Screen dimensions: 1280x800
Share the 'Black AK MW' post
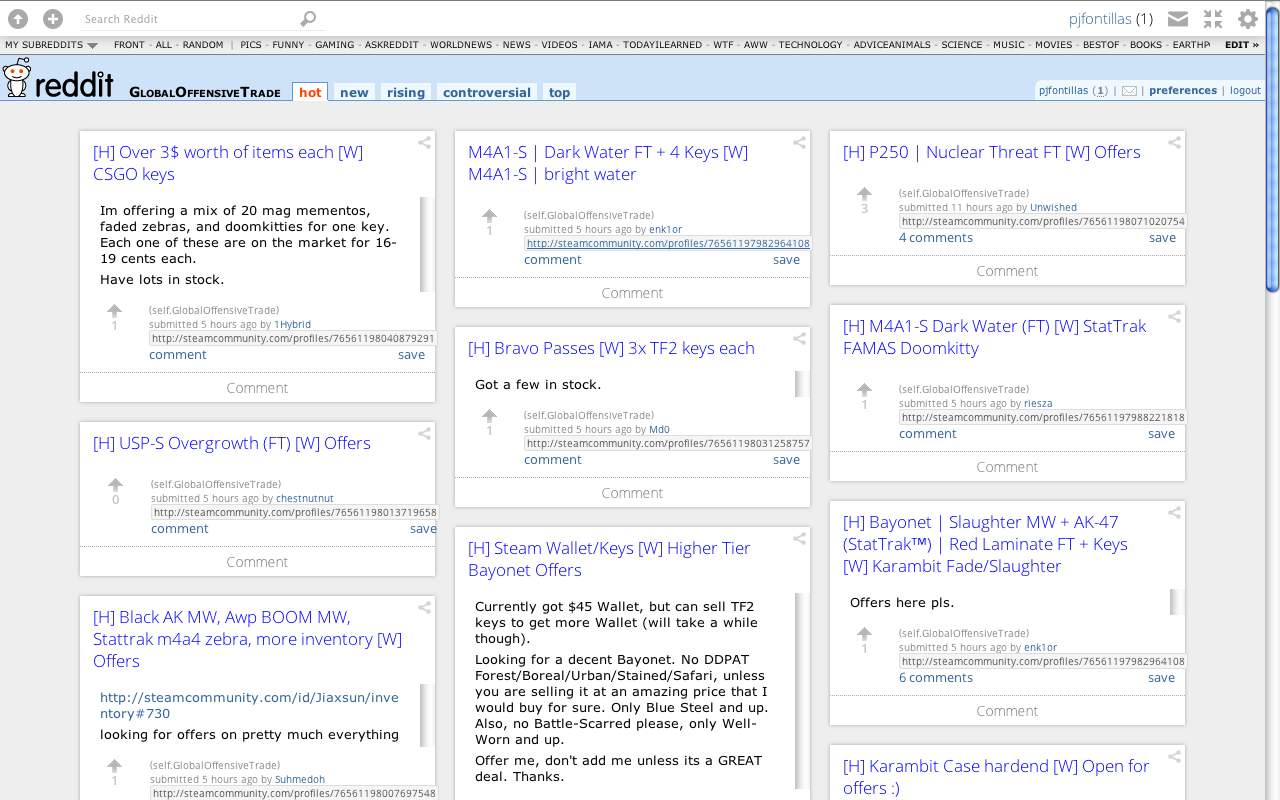point(424,608)
